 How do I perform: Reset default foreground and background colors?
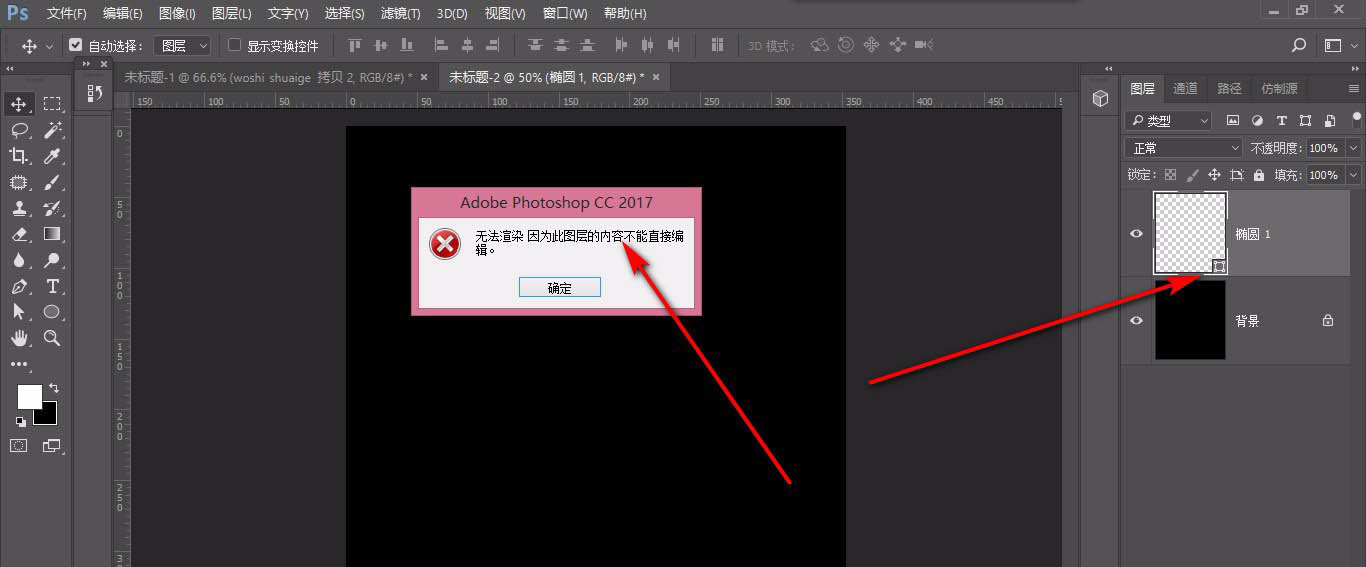click(x=21, y=422)
